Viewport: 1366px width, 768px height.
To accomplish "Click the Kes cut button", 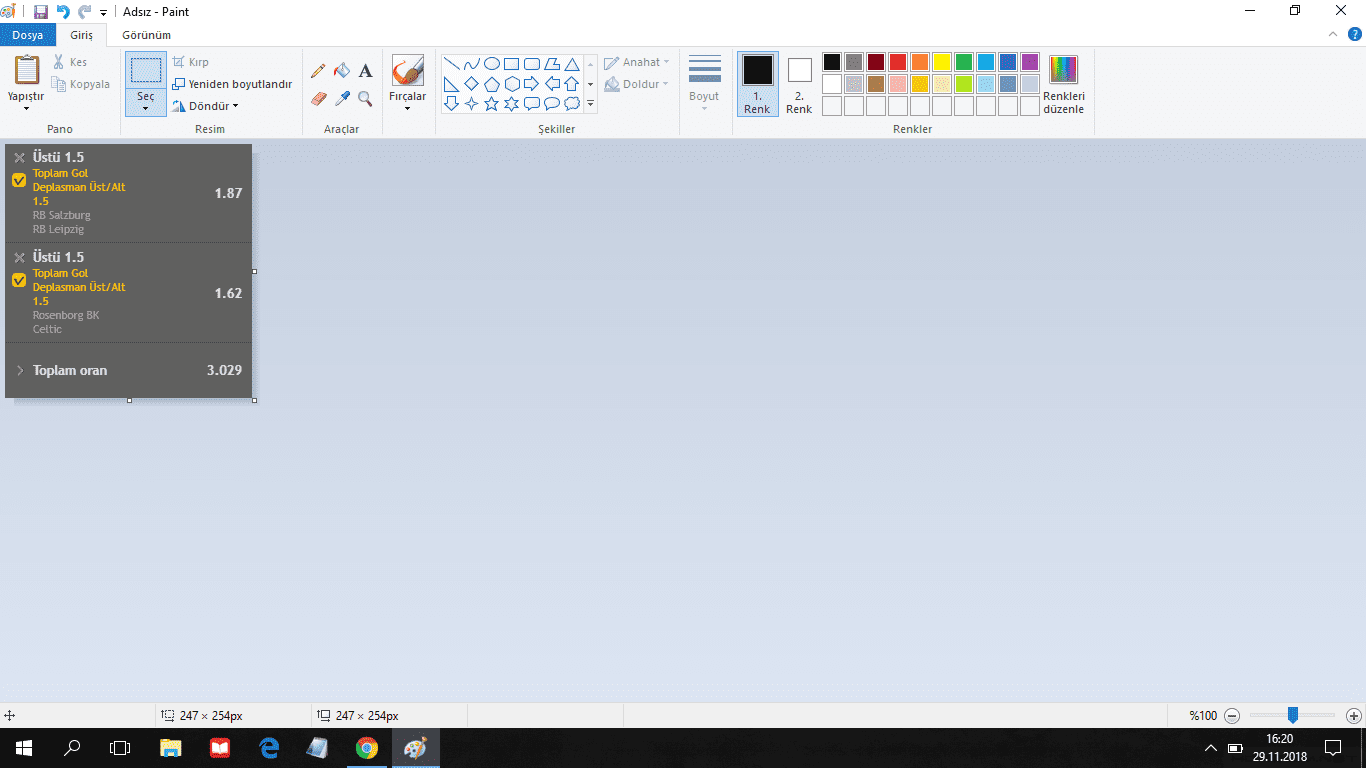I will [70, 62].
